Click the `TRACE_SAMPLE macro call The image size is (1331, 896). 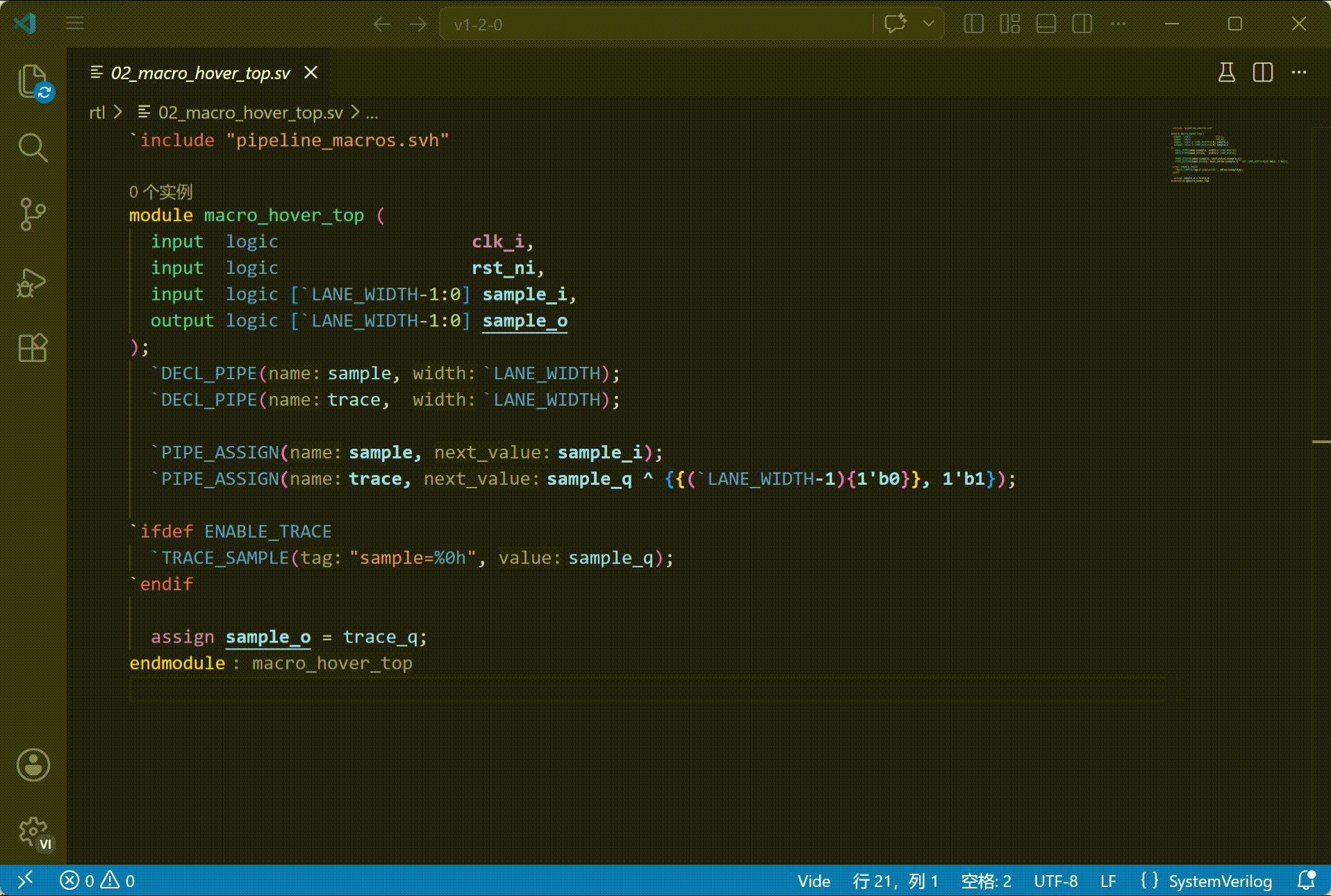coord(220,558)
